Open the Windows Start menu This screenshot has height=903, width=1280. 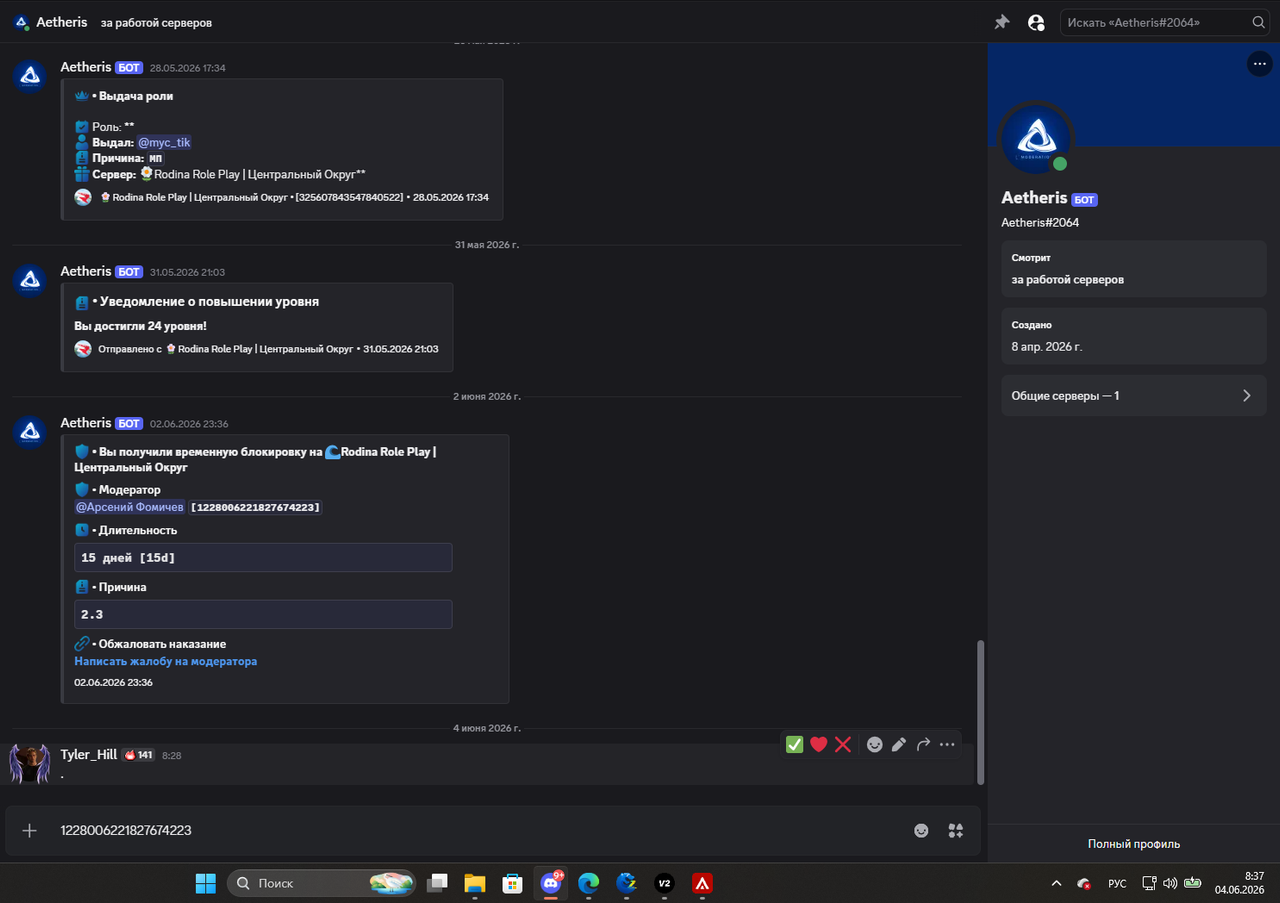205,883
